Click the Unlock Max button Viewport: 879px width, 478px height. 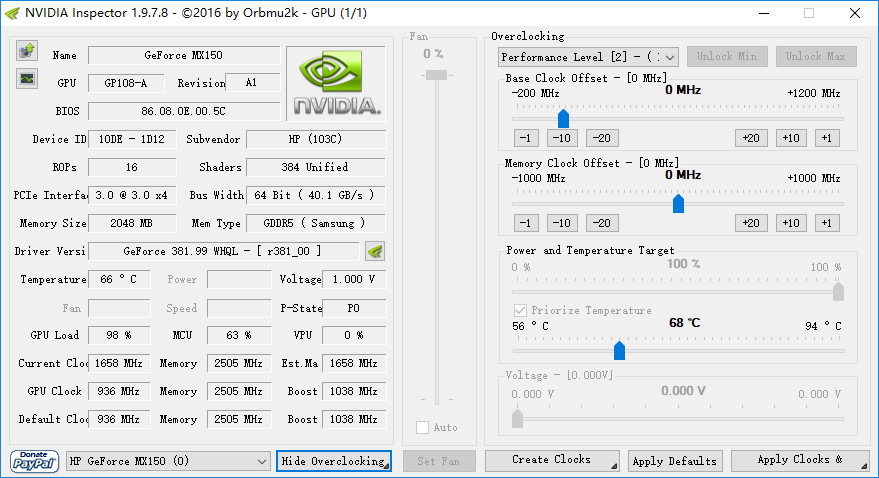(816, 57)
